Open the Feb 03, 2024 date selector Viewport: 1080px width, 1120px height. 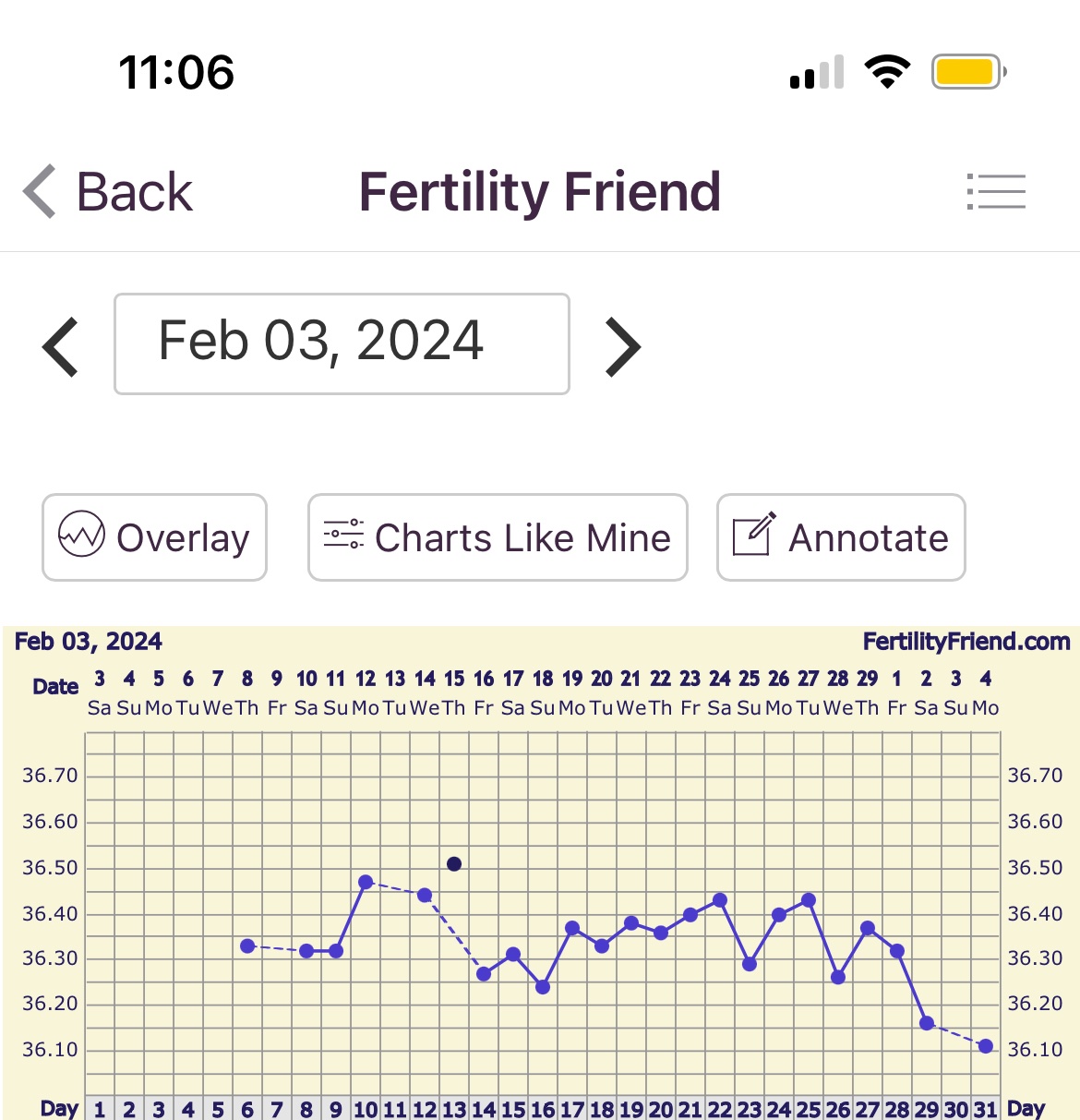342,343
